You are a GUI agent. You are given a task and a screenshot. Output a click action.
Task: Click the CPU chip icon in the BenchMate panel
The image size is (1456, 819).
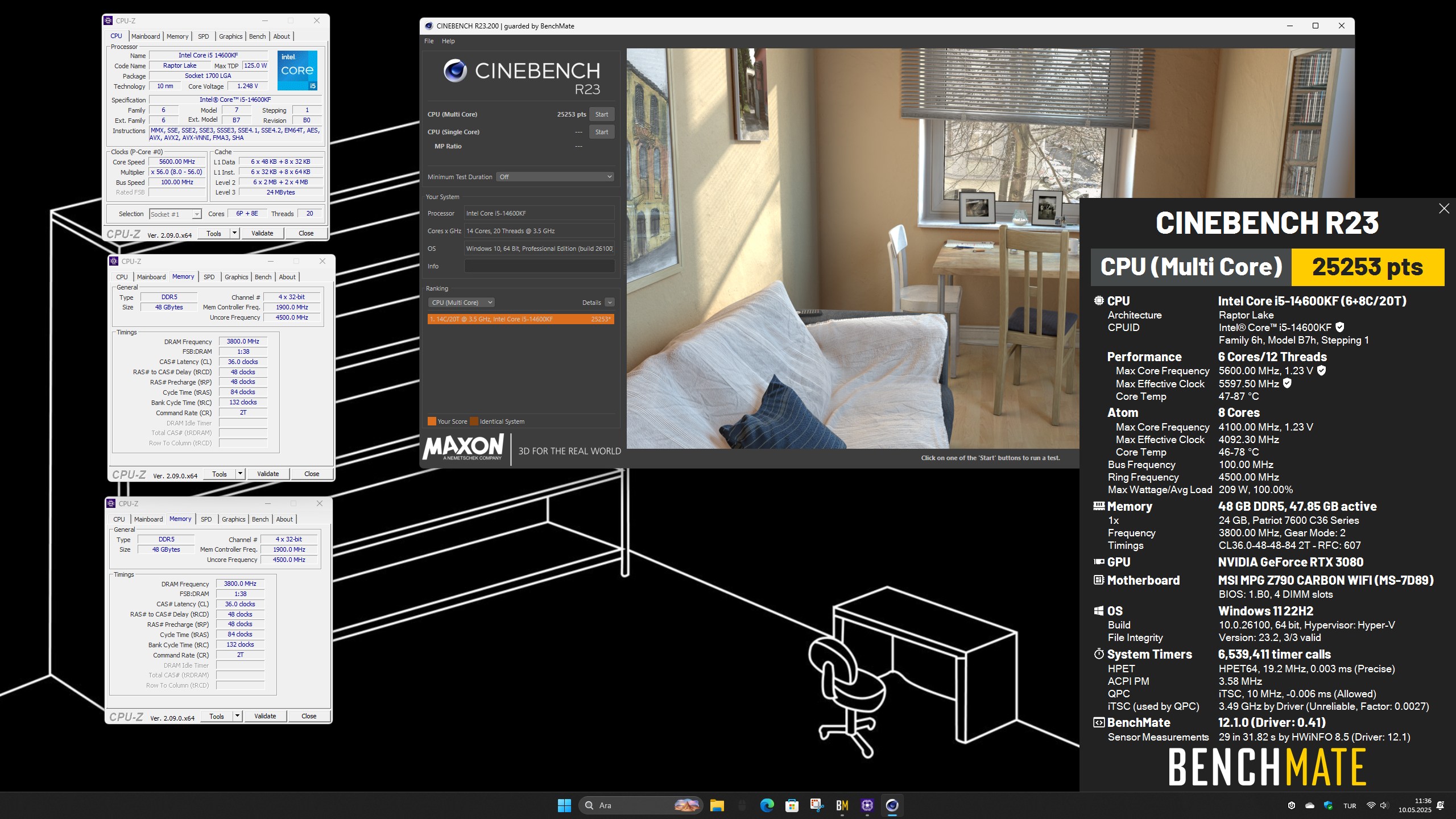click(x=1098, y=301)
